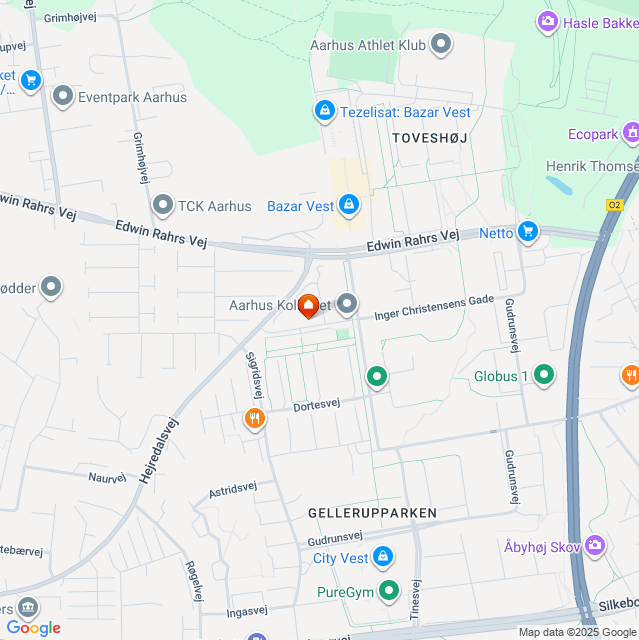Click the Globus 1 green pin
This screenshot has width=639, height=640.
pyautogui.click(x=544, y=375)
